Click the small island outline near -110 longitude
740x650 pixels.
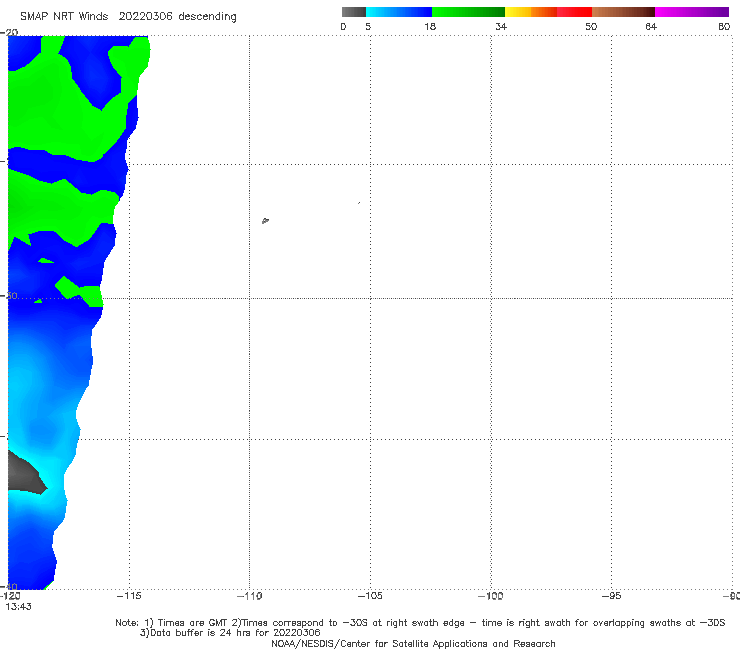(x=265, y=220)
